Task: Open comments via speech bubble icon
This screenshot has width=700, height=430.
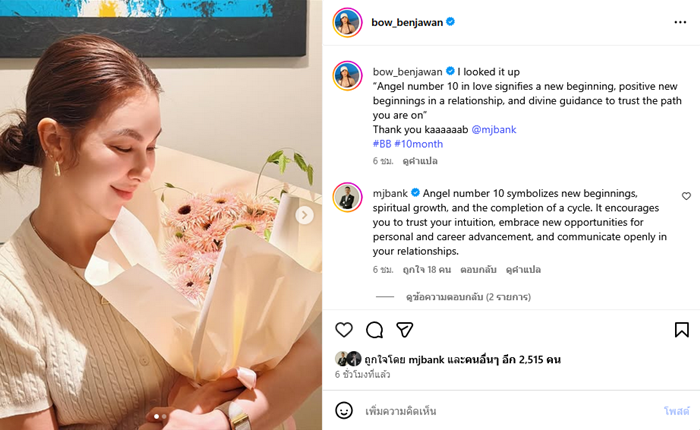Action: (x=375, y=330)
